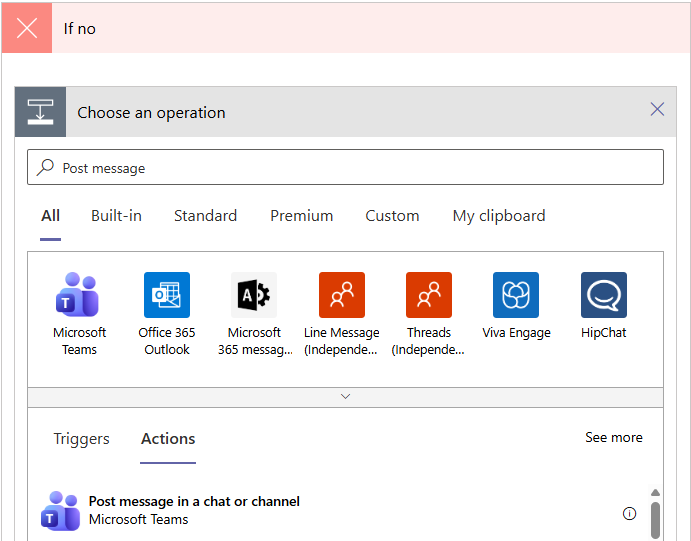Viewport: 691px width, 541px height.
Task: Open the Microsoft 365 message connector
Action: coord(254,295)
